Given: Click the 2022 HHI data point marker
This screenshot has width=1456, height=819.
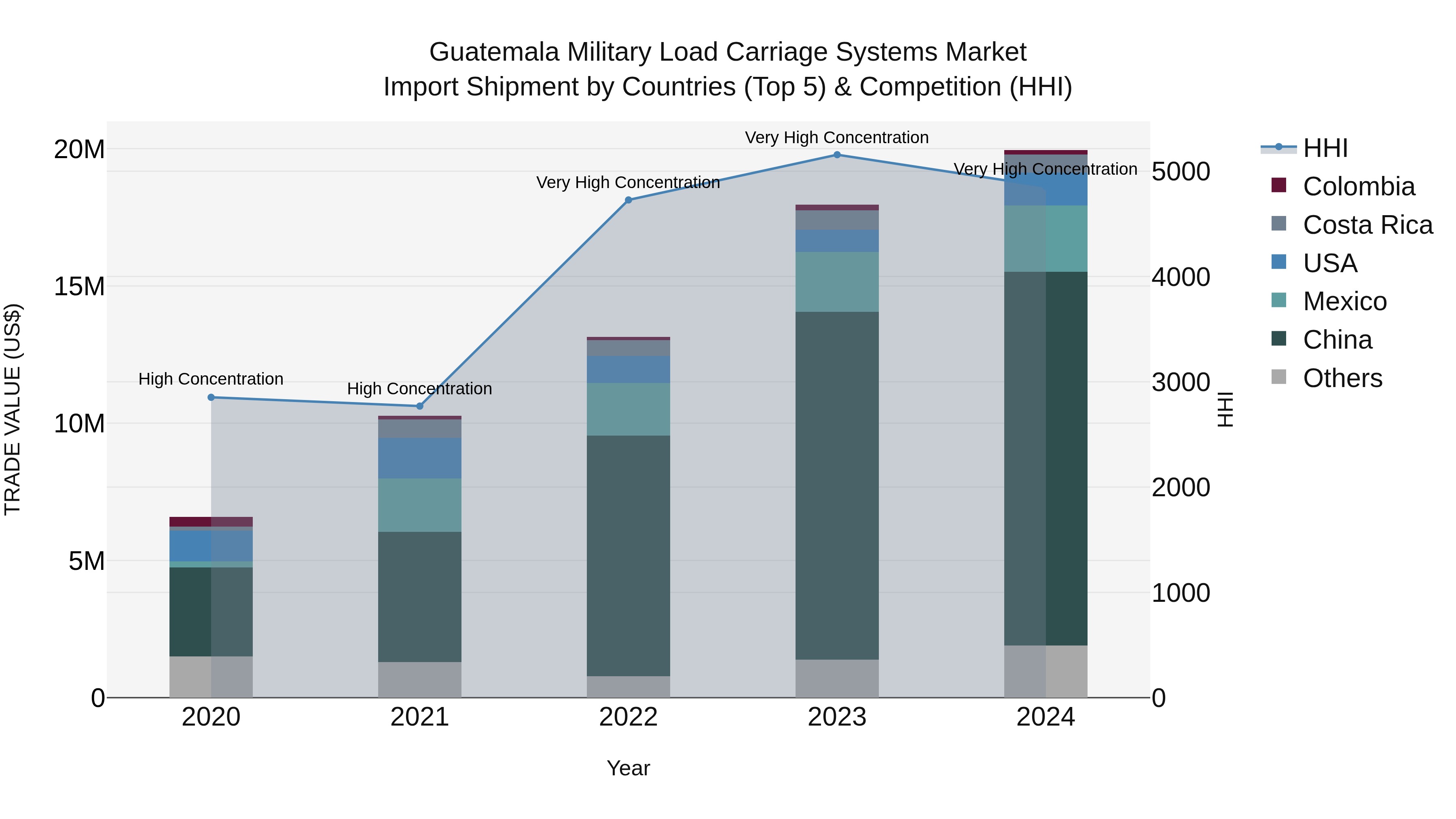Looking at the screenshot, I should 629,200.
